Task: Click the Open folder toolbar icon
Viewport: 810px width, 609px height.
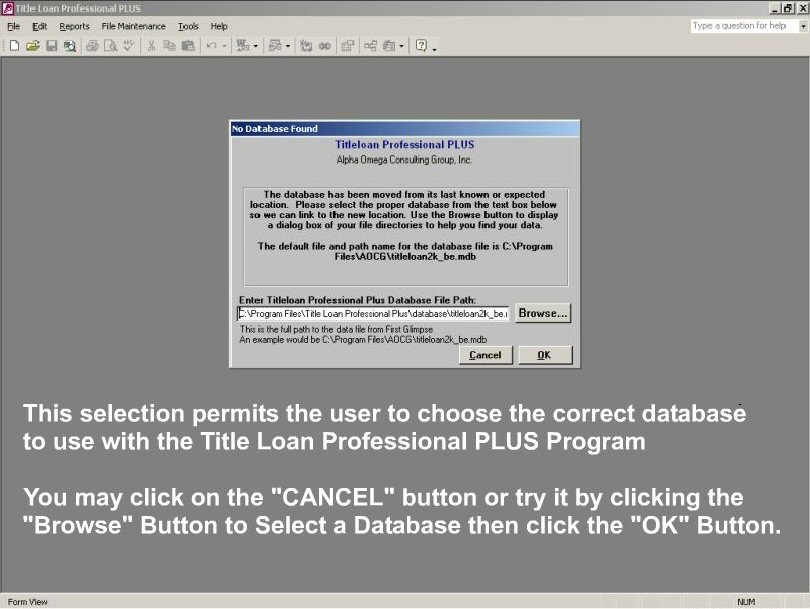Action: tap(32, 46)
